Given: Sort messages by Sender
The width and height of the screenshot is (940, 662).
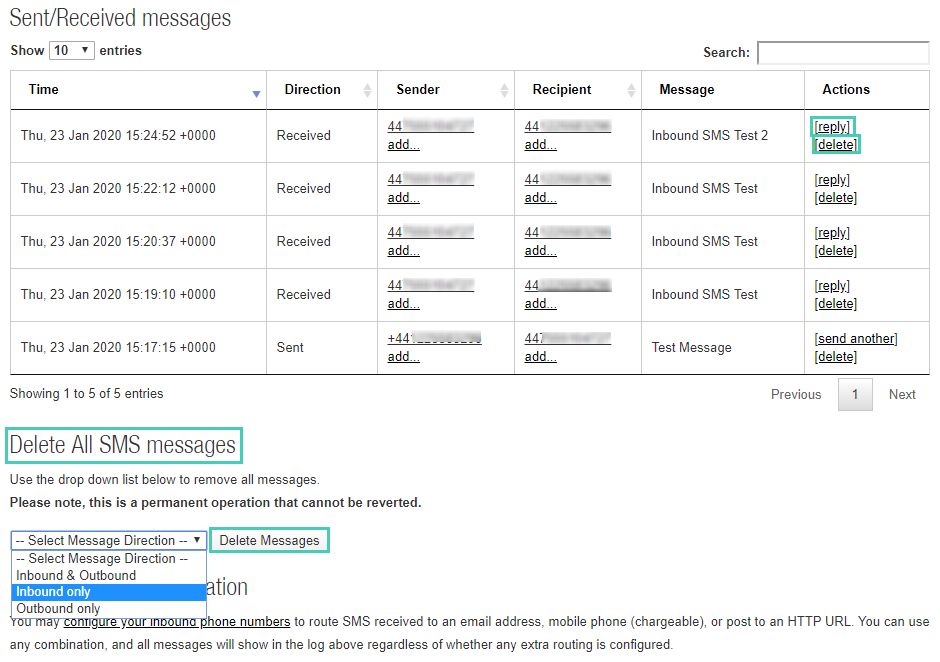Looking at the screenshot, I should [x=444, y=90].
